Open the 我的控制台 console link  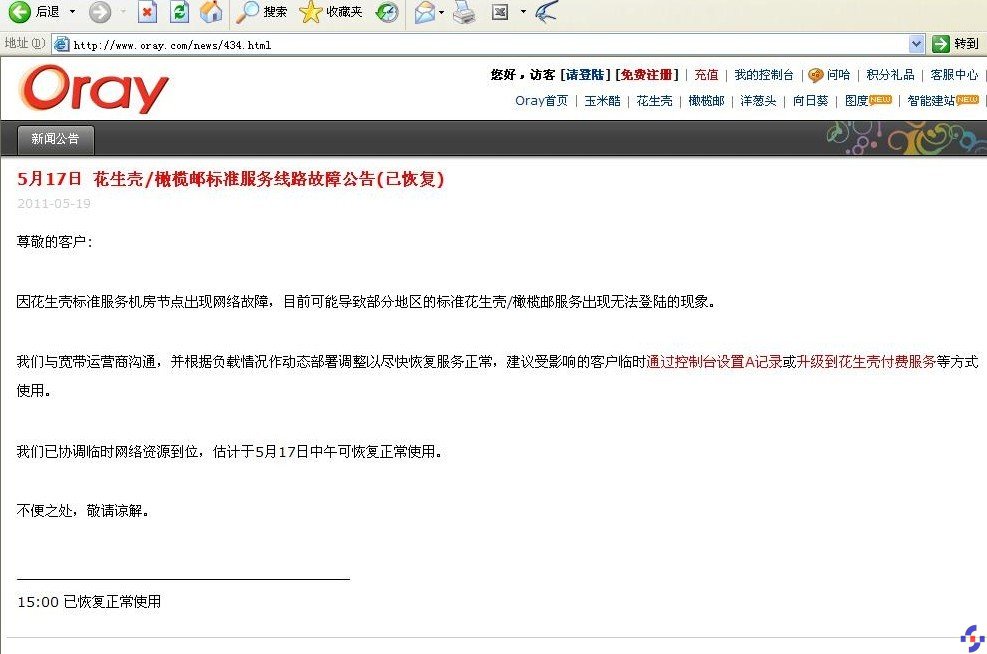click(764, 75)
